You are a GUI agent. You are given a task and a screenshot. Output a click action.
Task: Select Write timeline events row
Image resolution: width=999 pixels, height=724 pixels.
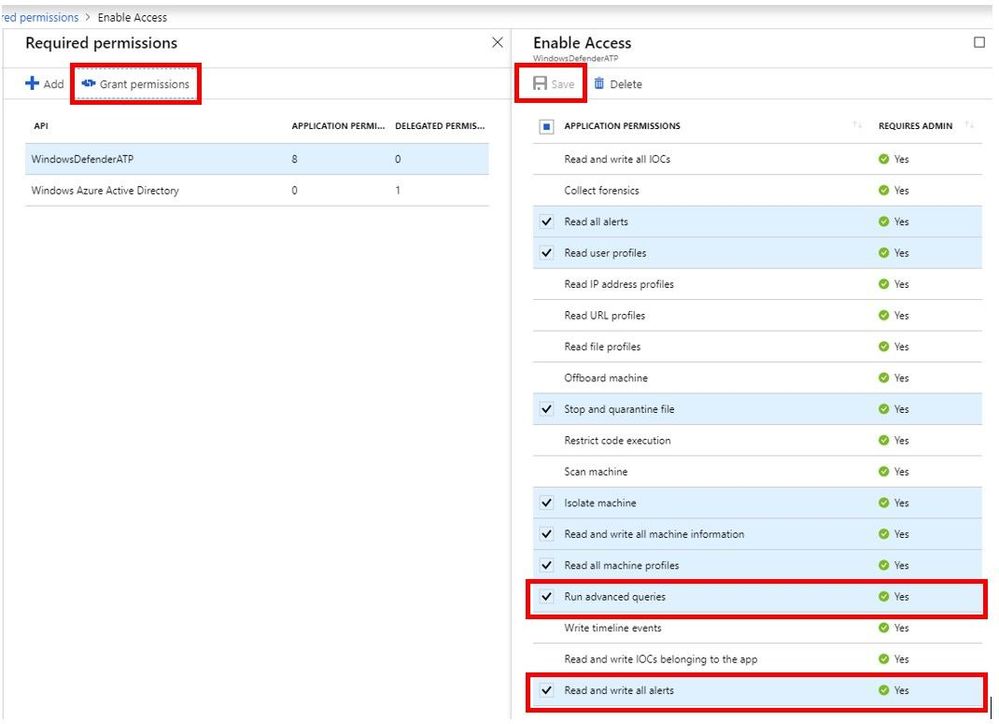pos(757,628)
